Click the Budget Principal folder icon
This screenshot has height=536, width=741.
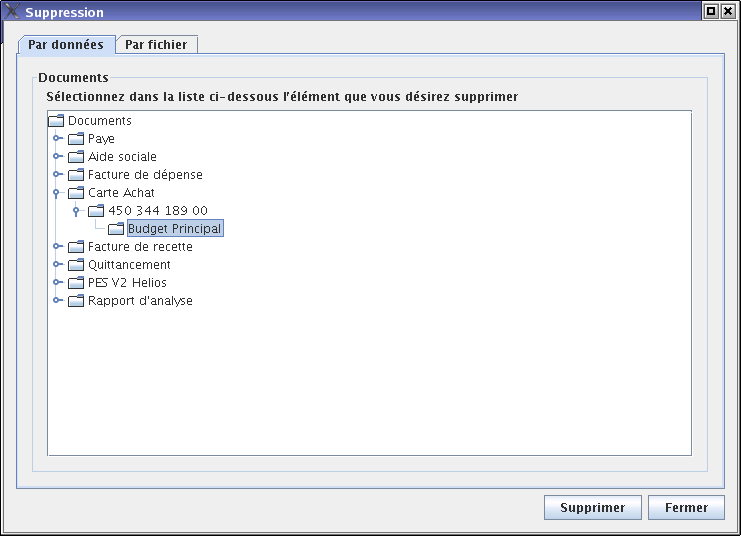pos(116,229)
